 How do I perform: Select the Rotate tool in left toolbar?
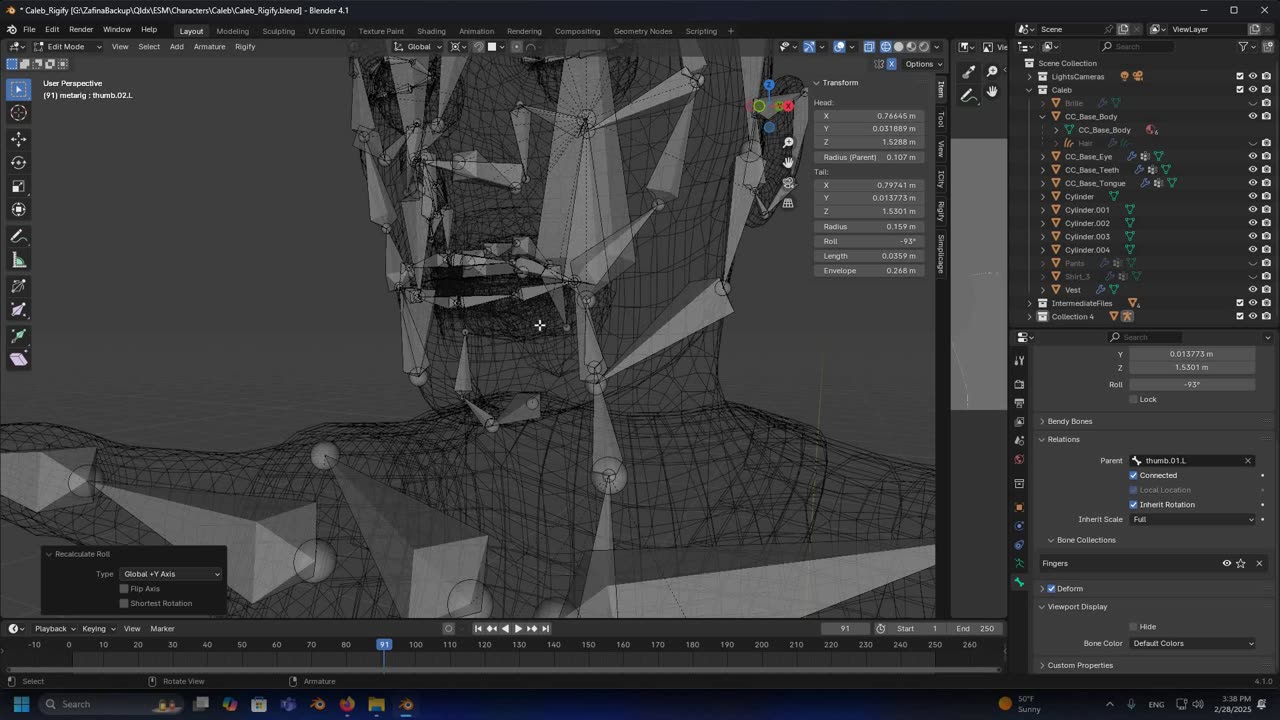coord(18,162)
